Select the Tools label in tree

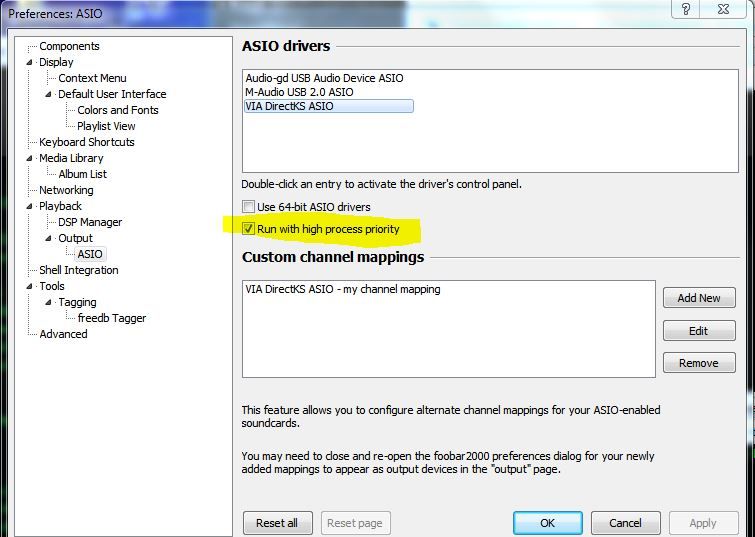pos(52,286)
